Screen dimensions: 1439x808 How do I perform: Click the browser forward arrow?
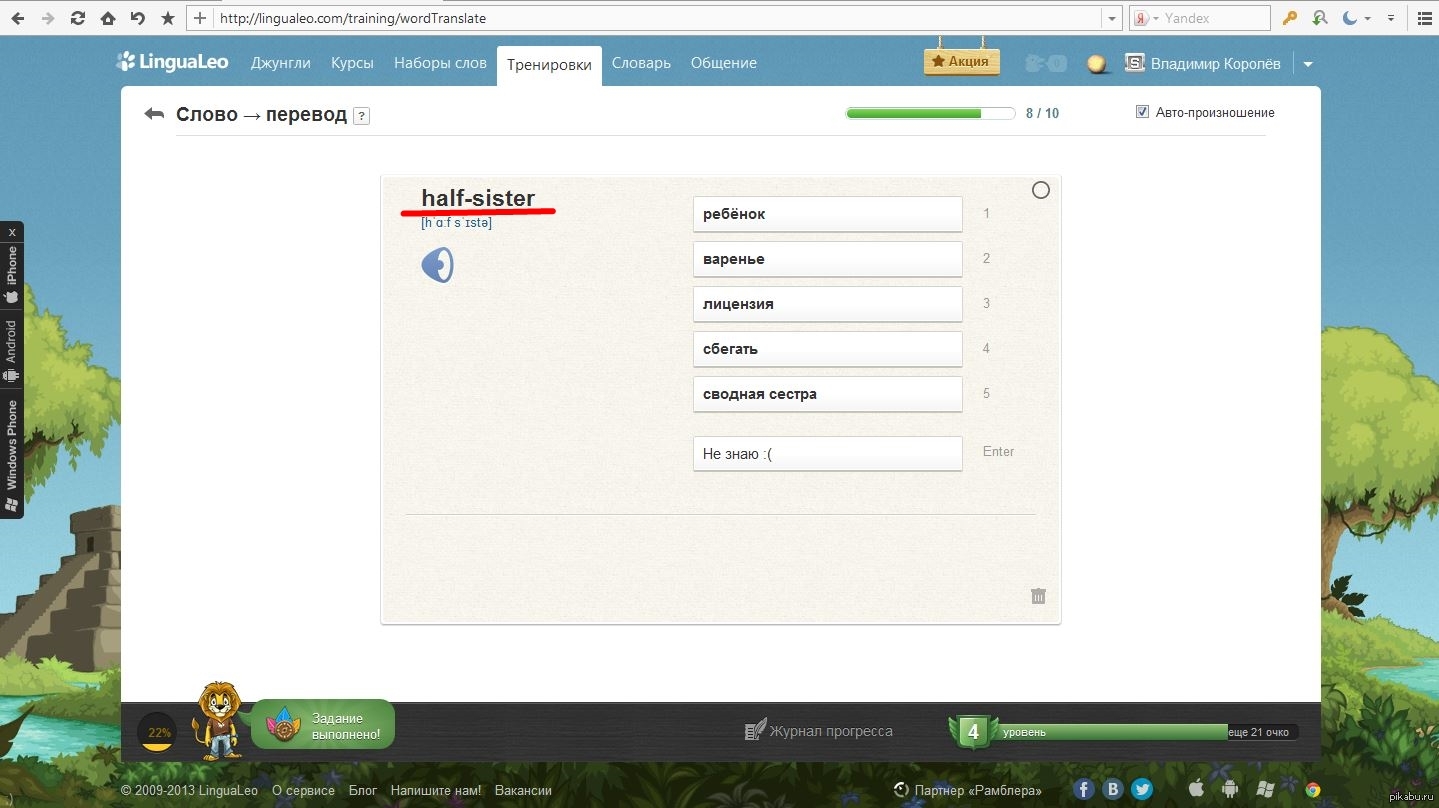(x=48, y=18)
